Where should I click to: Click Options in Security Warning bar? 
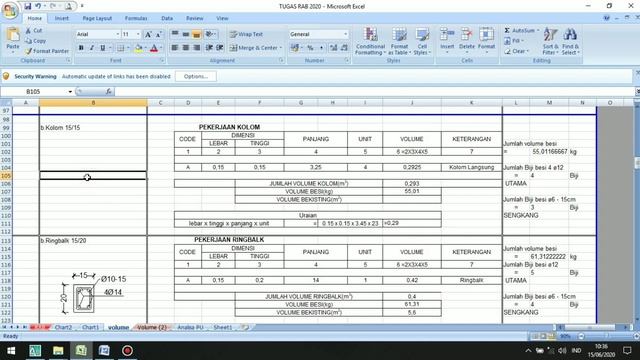196,76
